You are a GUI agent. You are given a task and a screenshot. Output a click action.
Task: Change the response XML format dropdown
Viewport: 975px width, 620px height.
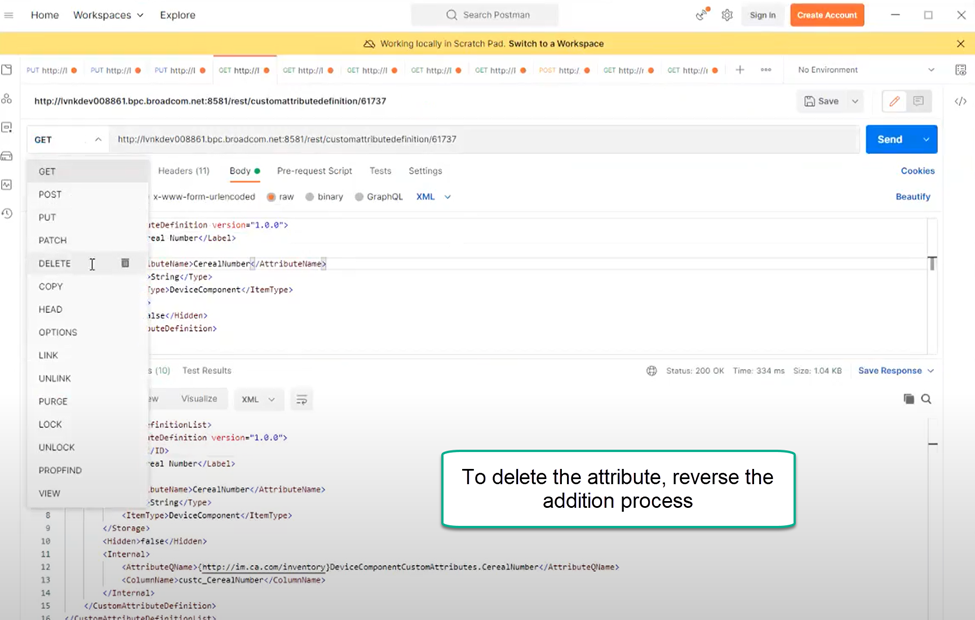click(258, 399)
